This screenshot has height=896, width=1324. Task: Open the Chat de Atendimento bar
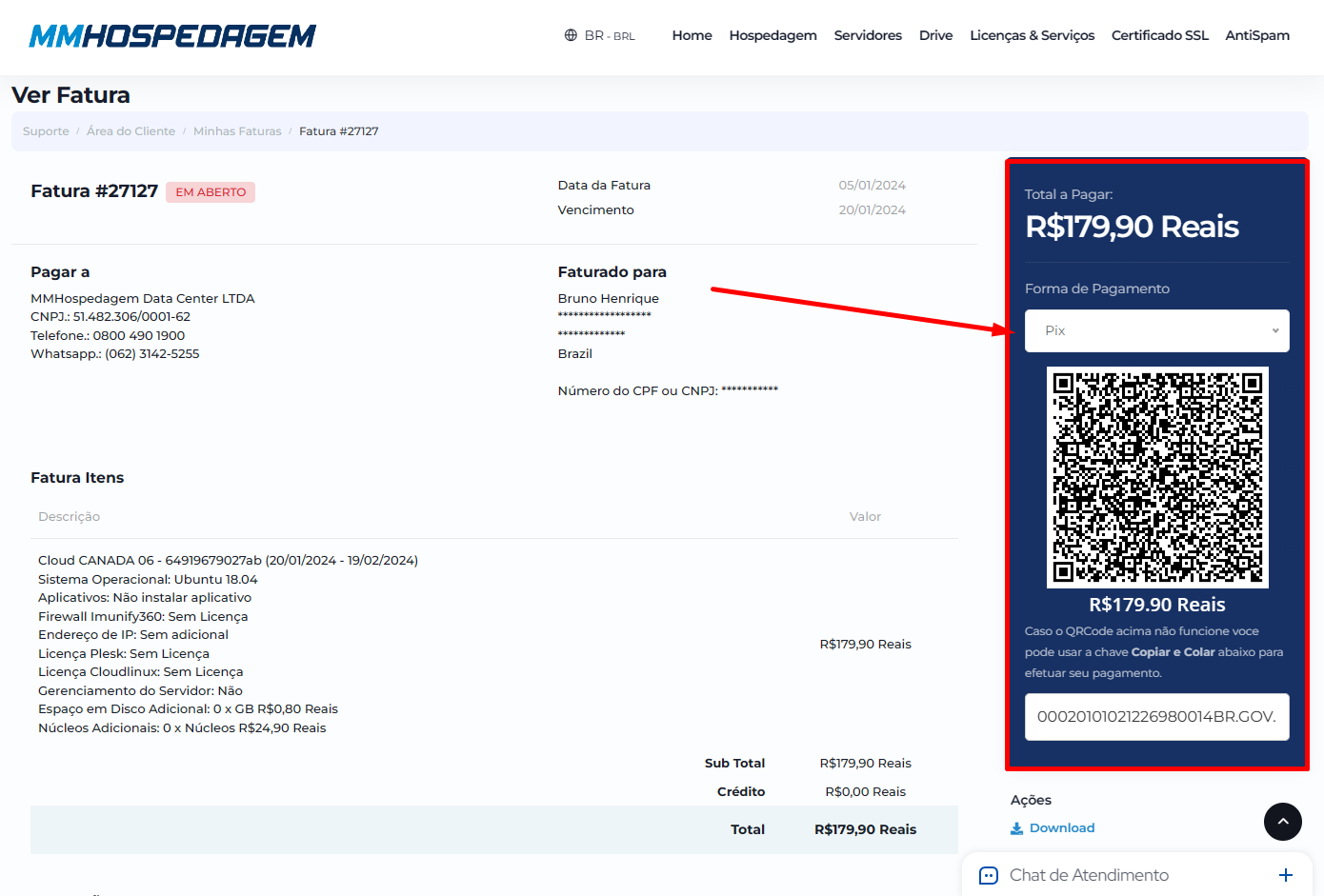tap(1137, 874)
